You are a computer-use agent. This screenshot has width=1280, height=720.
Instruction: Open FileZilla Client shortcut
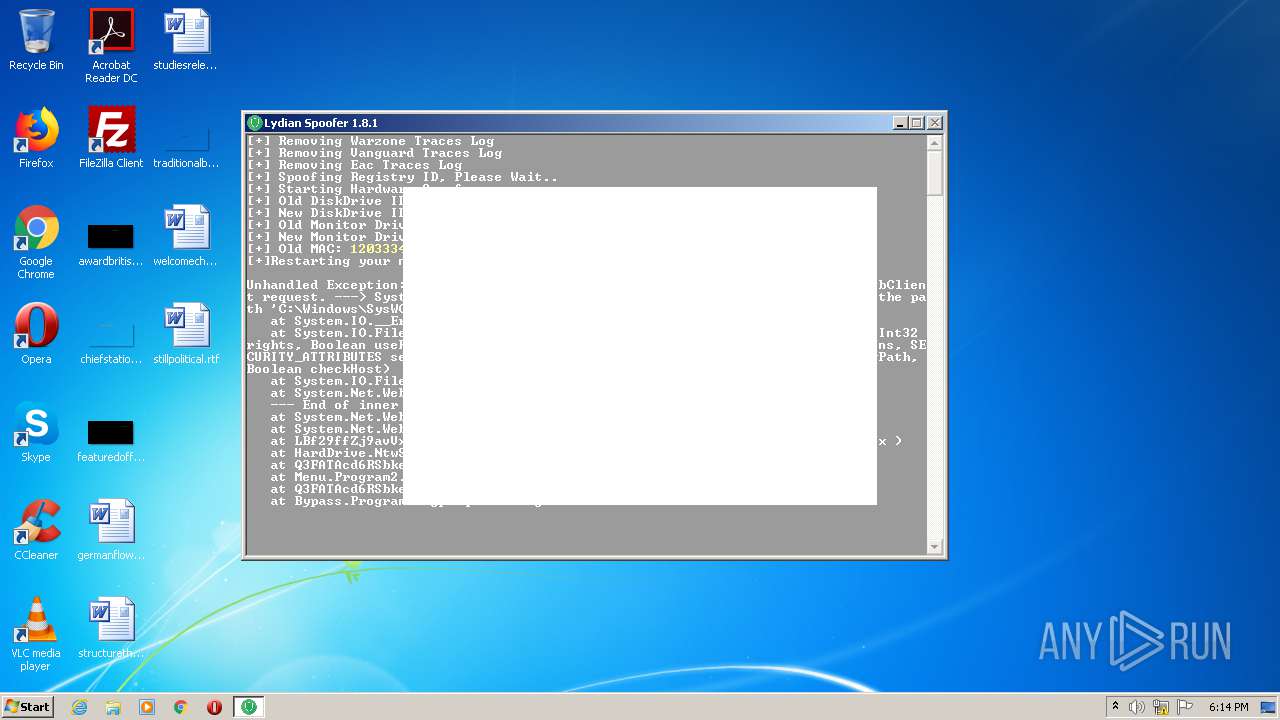point(111,138)
